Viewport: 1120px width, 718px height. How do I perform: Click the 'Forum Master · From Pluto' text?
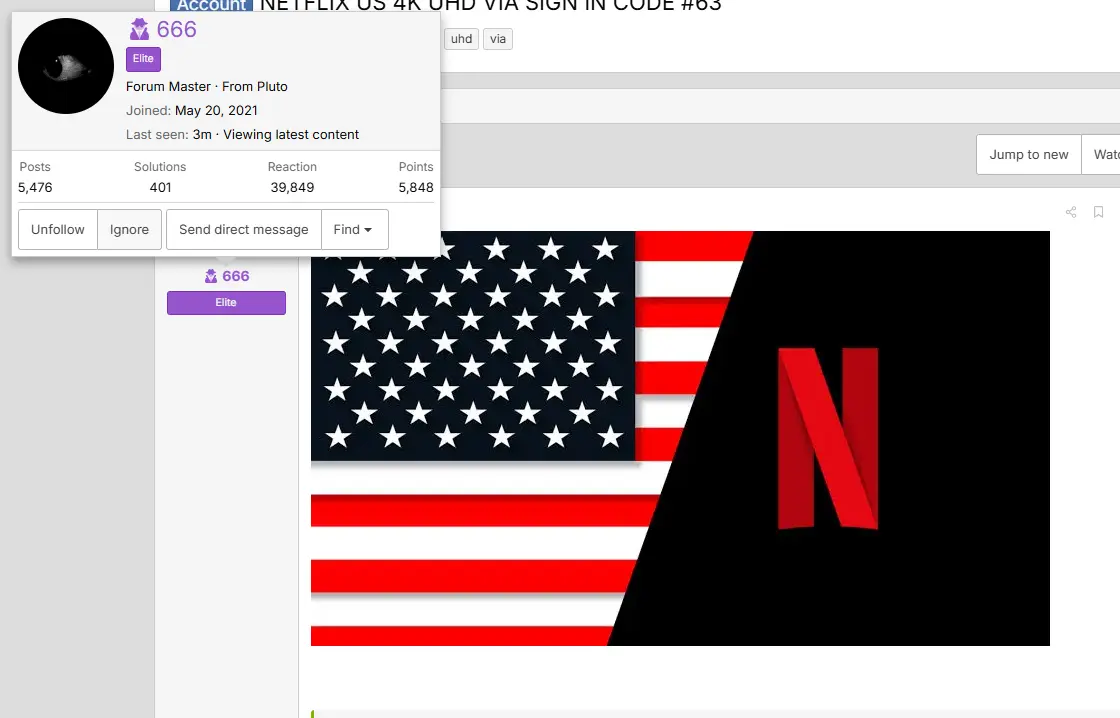coord(207,86)
